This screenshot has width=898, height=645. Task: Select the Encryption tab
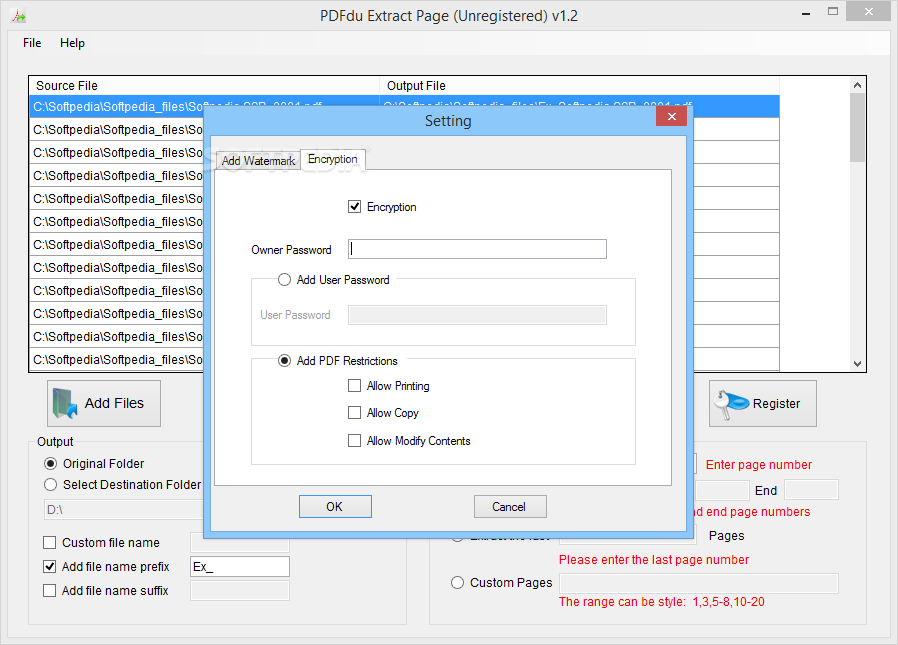pos(333,159)
